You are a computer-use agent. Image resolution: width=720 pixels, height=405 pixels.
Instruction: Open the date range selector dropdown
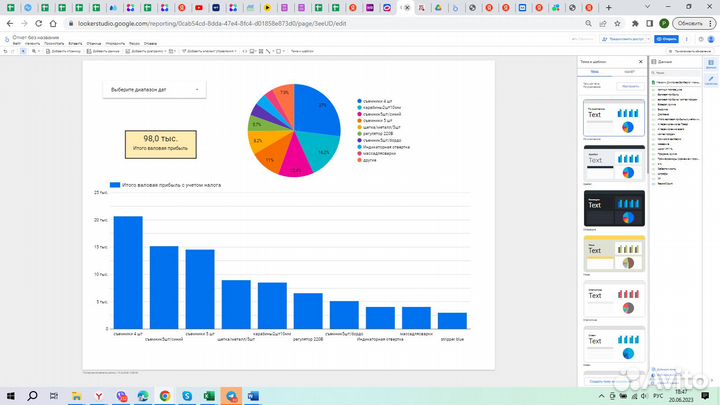tap(153, 90)
